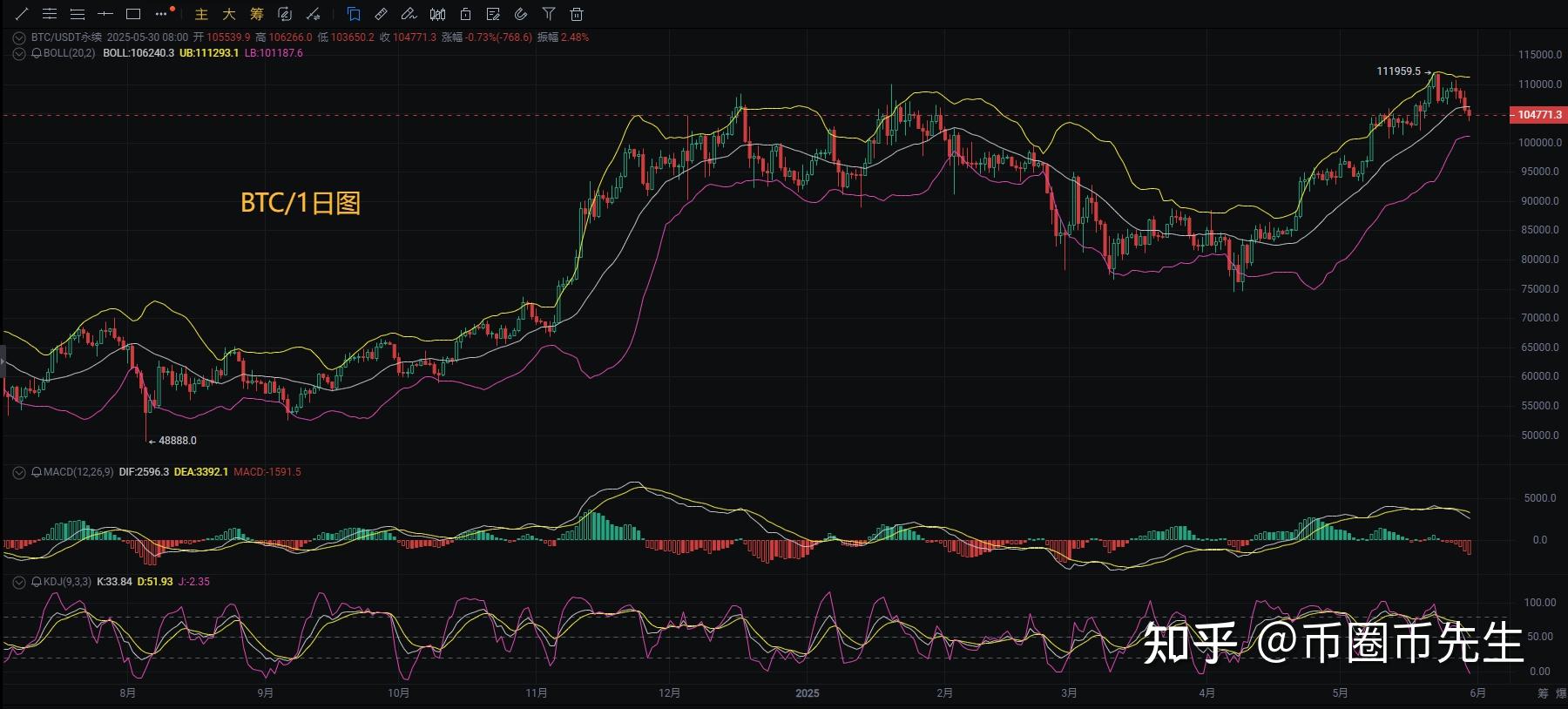Open the more drawing tools ellipsis
This screenshot has width=1568, height=709.
click(x=160, y=14)
